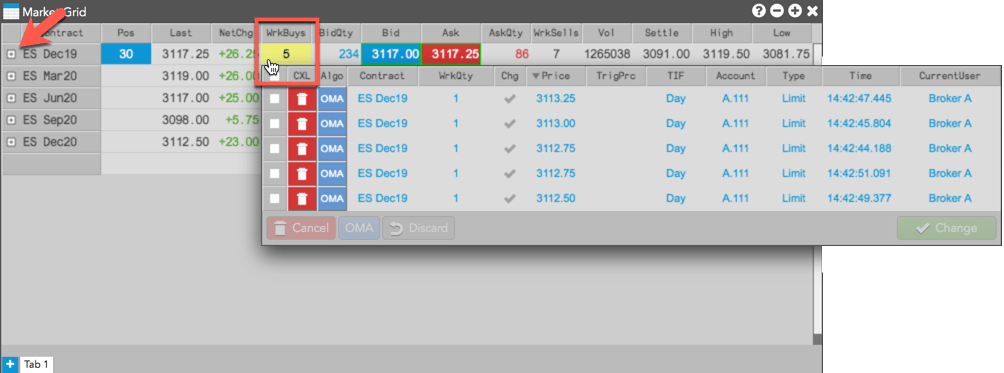Viewport: 1004px width, 373px height.
Task: Click the Last price 3119.00 for ES Mar20
Action: [185, 76]
